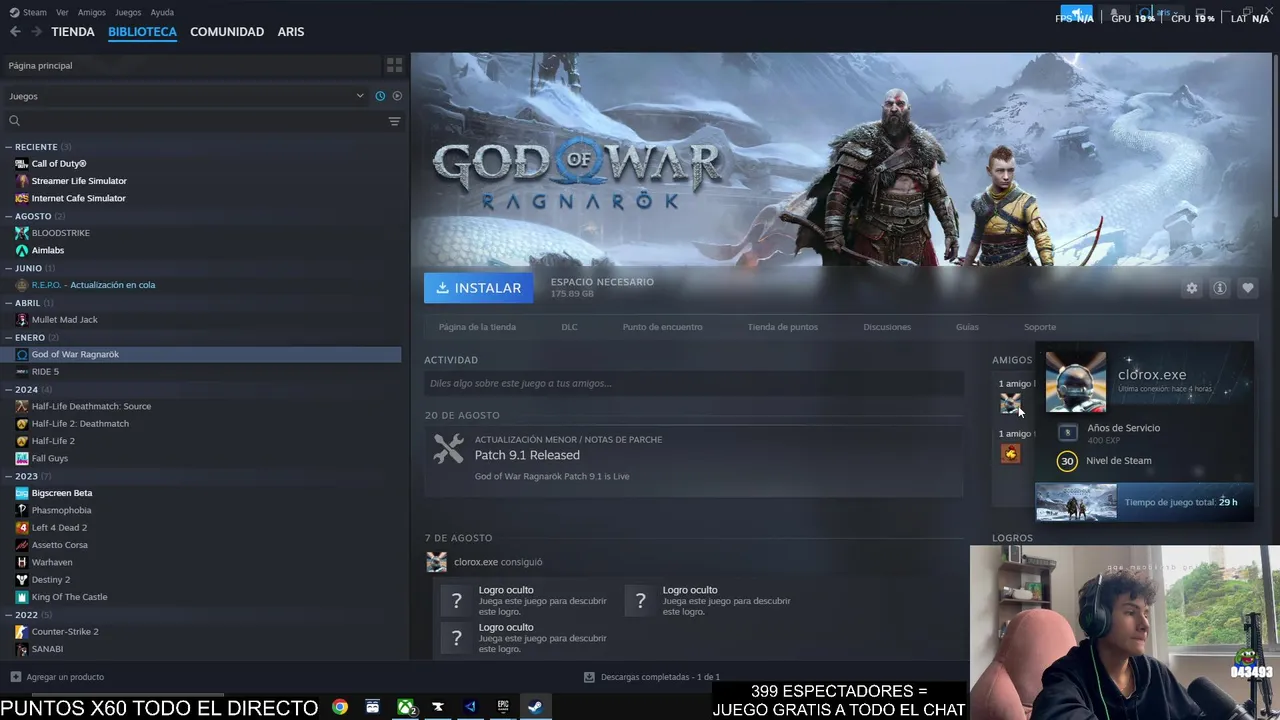Click the add product plus icon

(15, 677)
